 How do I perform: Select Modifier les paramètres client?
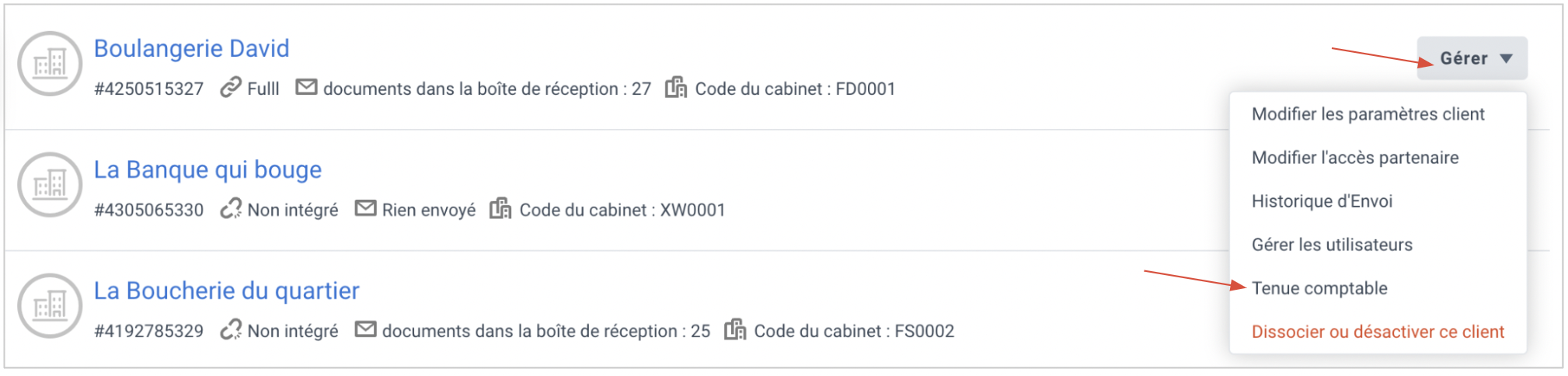click(1368, 114)
